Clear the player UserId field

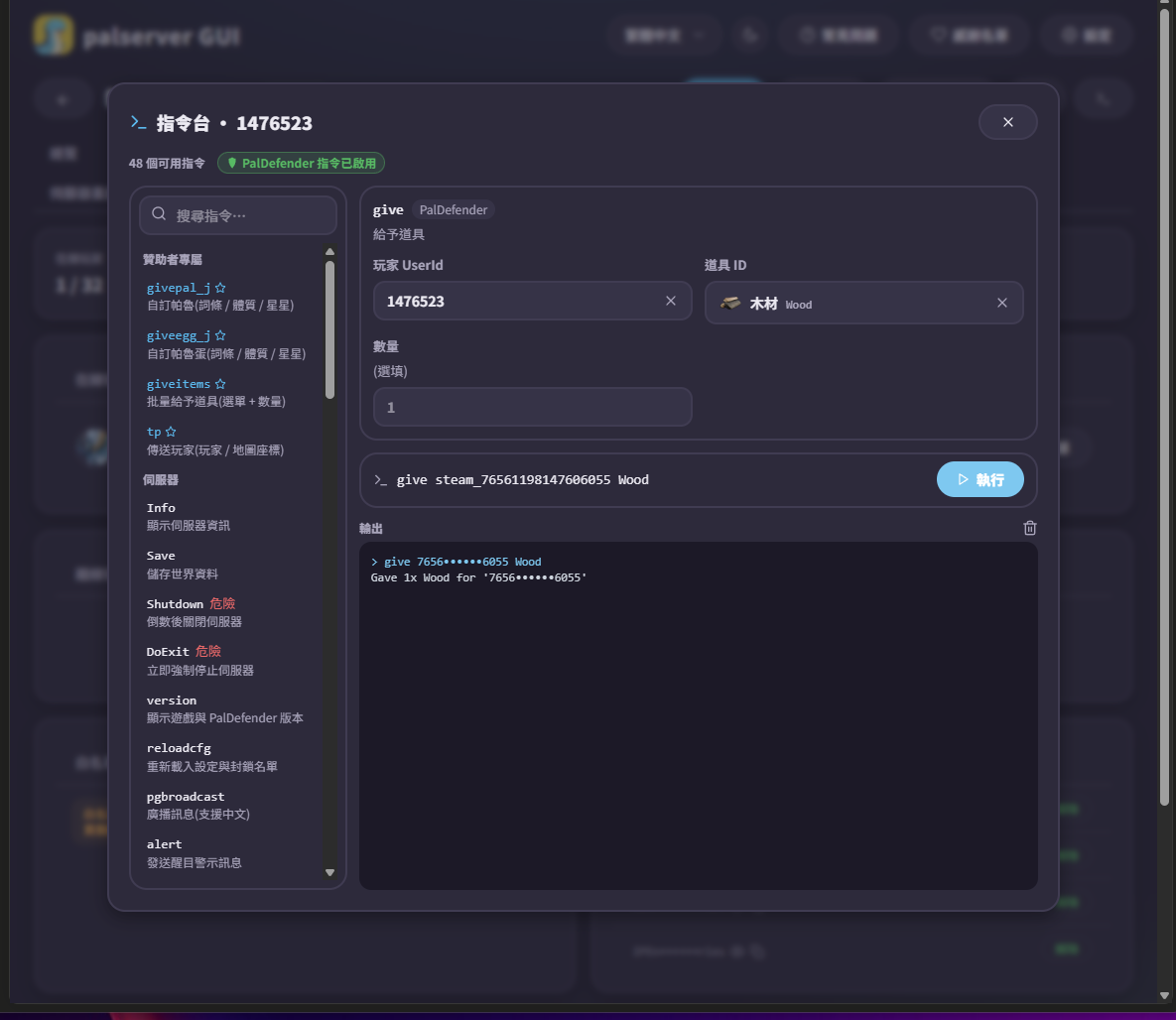pos(671,301)
